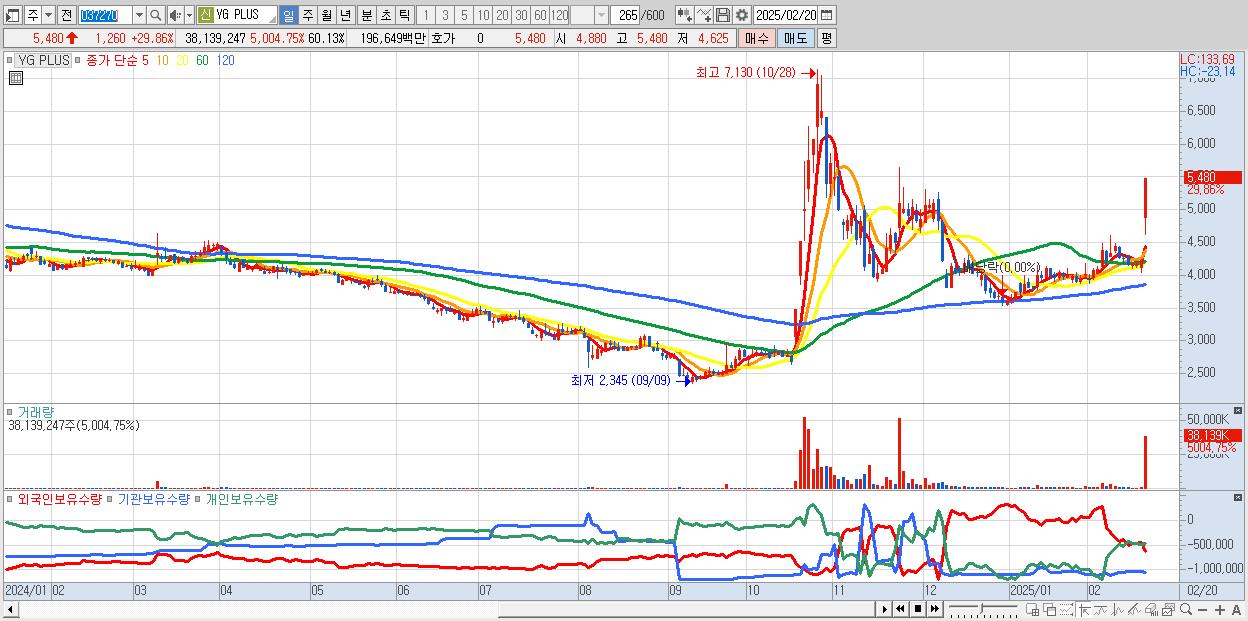Click the 30 interval button
This screenshot has height=621, width=1248.
click(521, 15)
